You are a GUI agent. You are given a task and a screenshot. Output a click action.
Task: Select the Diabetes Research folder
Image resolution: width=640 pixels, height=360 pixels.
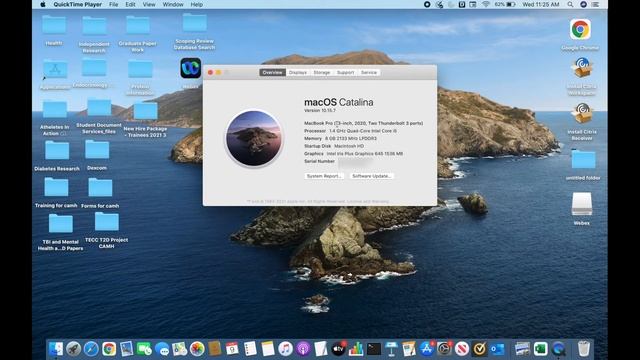[x=57, y=150]
